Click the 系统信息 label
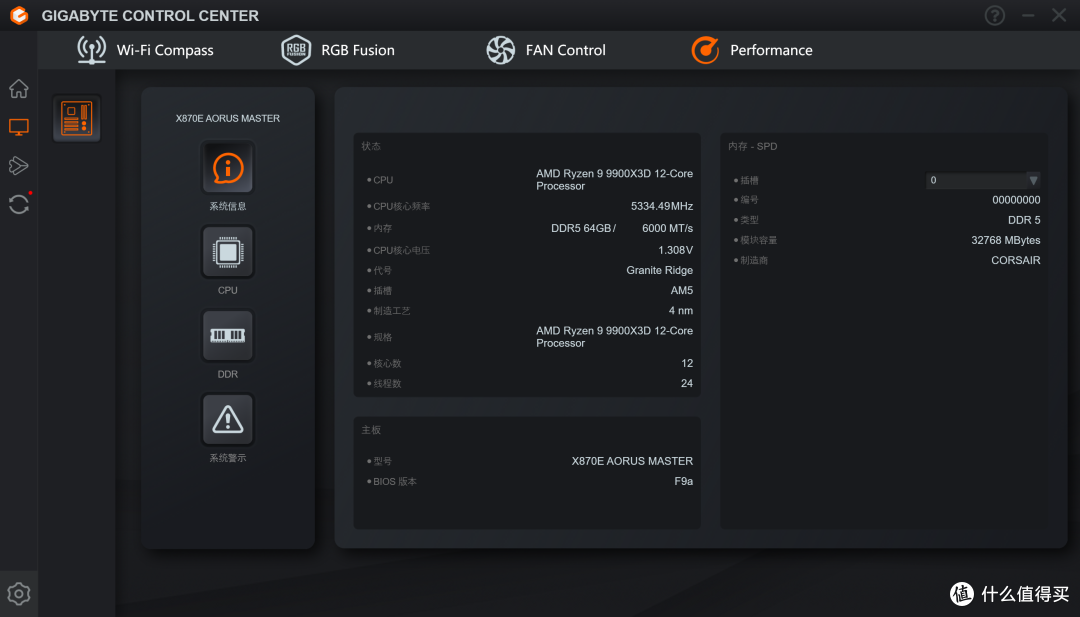This screenshot has height=617, width=1080. [x=228, y=206]
